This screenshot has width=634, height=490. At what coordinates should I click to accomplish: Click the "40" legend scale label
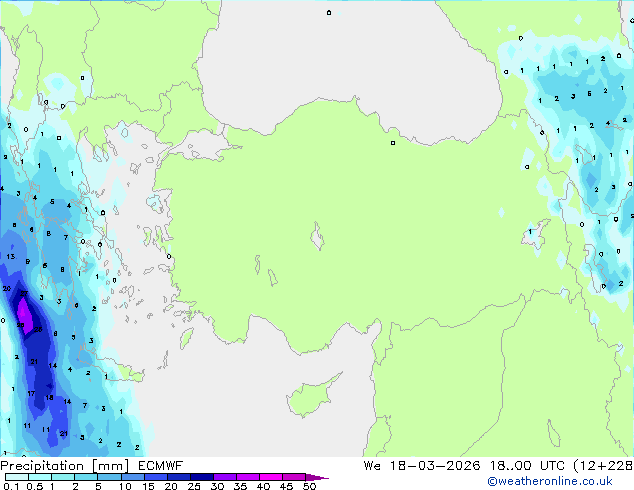click(x=263, y=486)
